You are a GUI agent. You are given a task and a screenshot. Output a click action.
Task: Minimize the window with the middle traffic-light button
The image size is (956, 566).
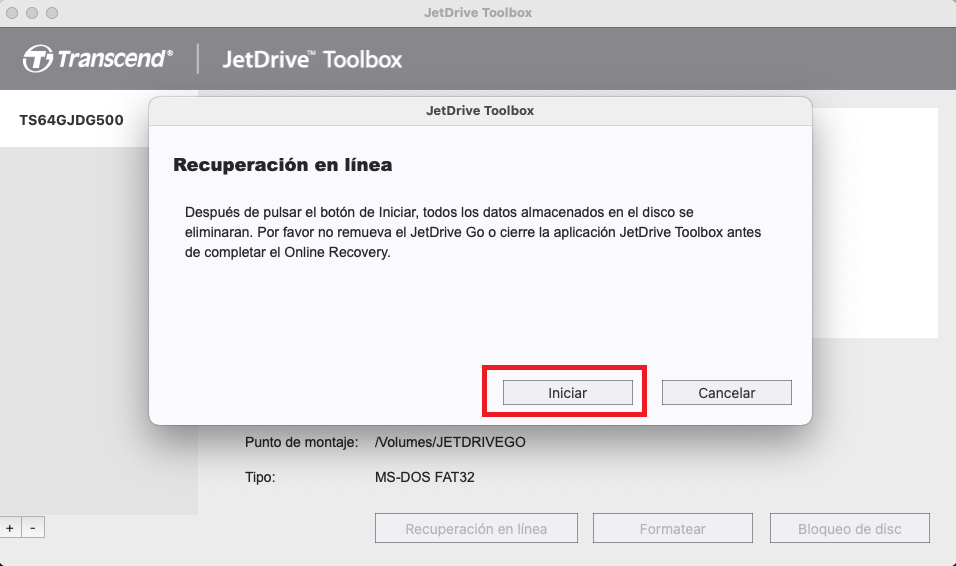tap(32, 13)
